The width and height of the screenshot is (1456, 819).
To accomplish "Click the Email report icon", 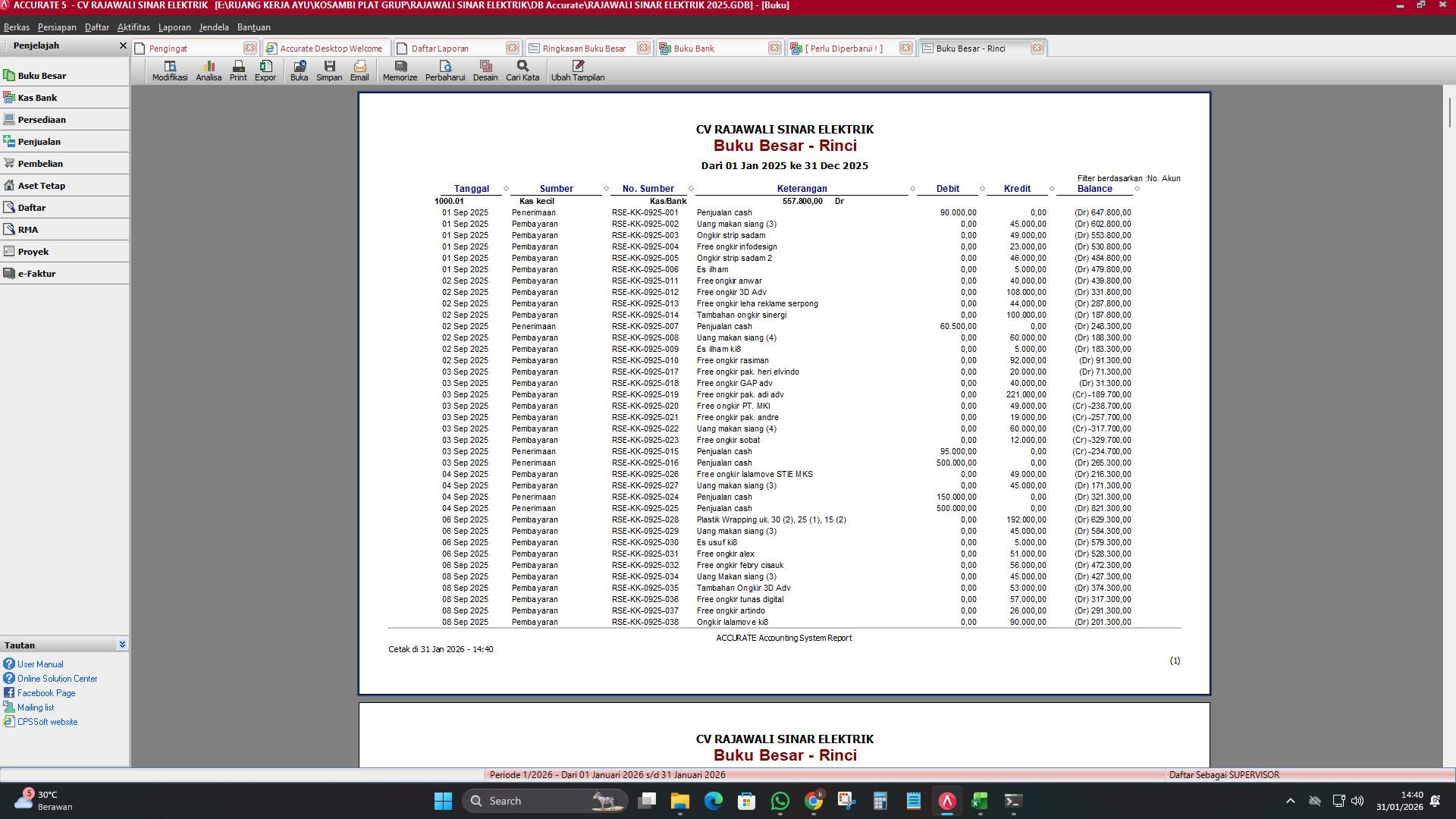I will [359, 71].
